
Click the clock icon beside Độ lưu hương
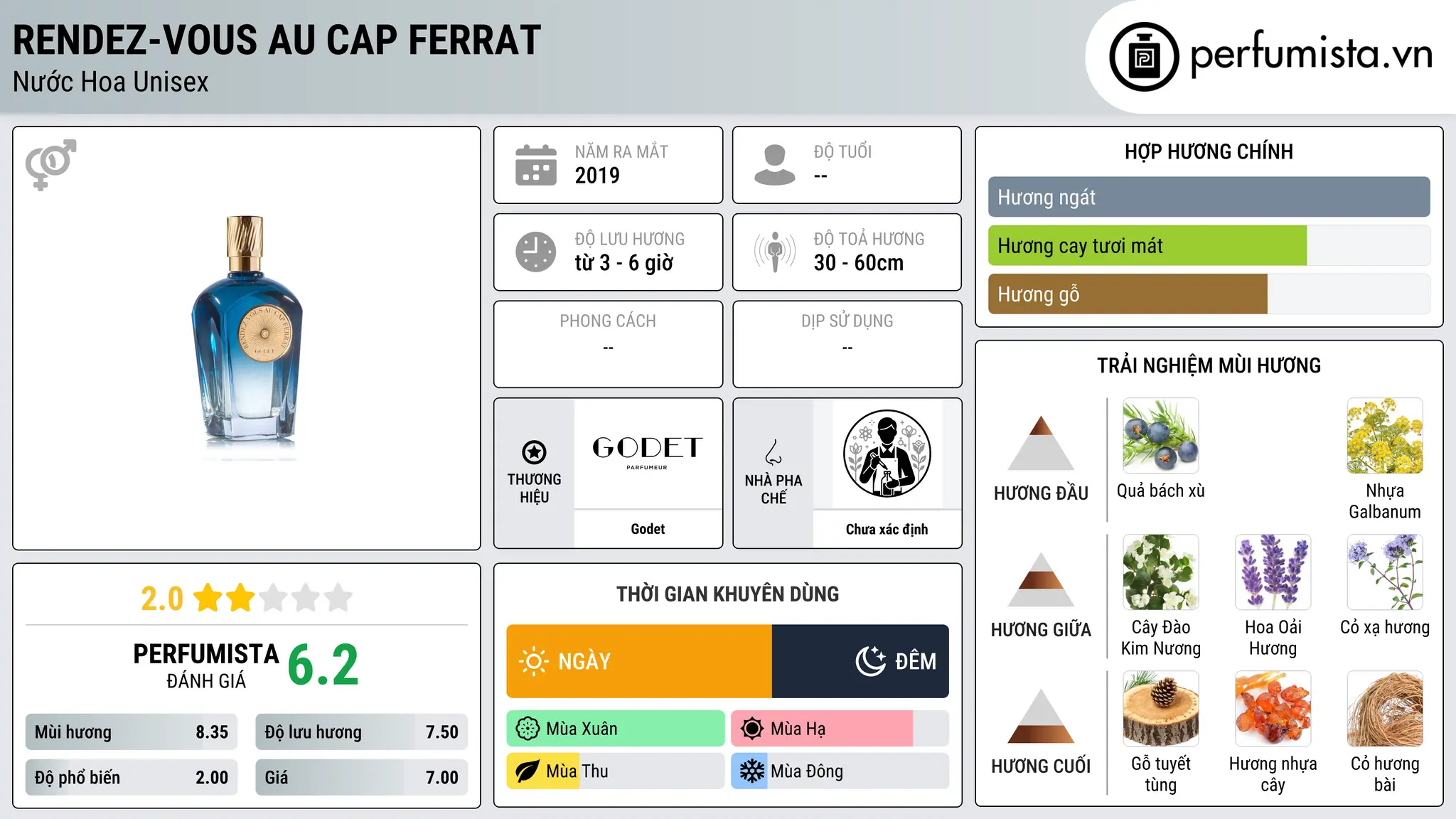[x=536, y=252]
